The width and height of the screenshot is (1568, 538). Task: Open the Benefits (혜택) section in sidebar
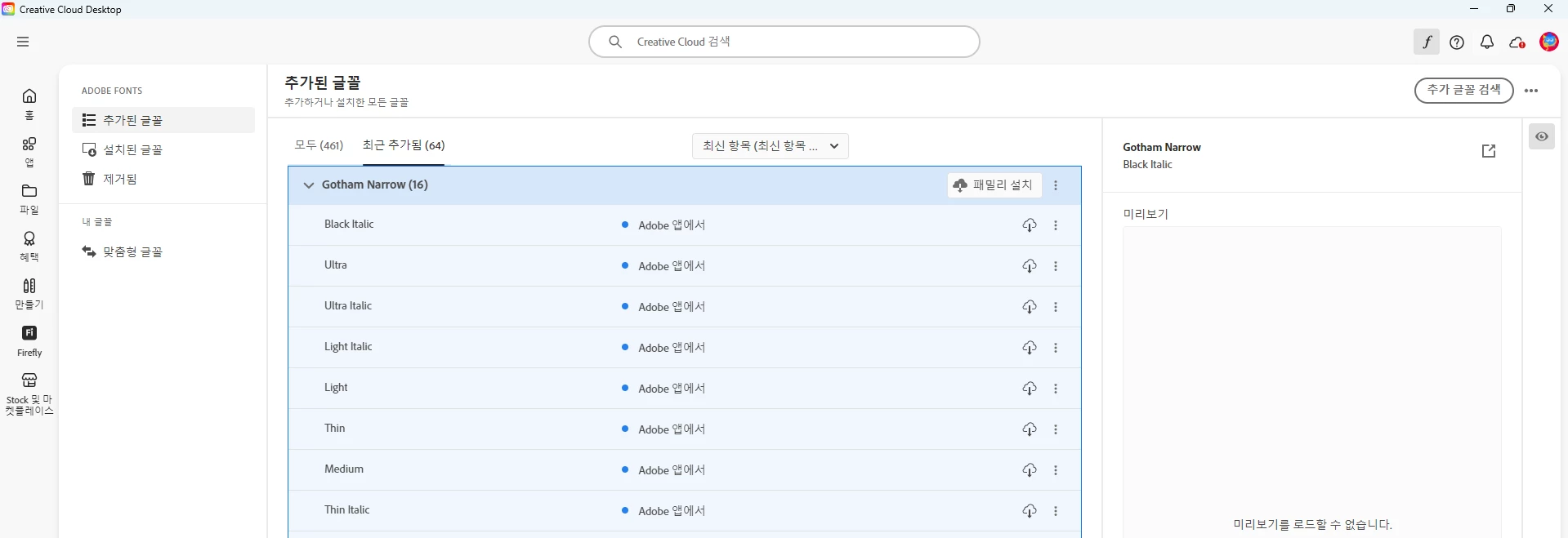29,247
